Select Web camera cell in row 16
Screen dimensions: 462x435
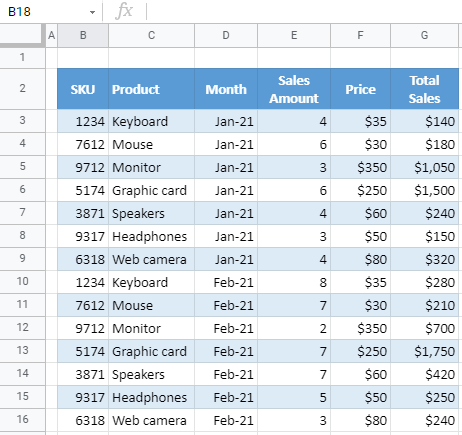pyautogui.click(x=151, y=420)
